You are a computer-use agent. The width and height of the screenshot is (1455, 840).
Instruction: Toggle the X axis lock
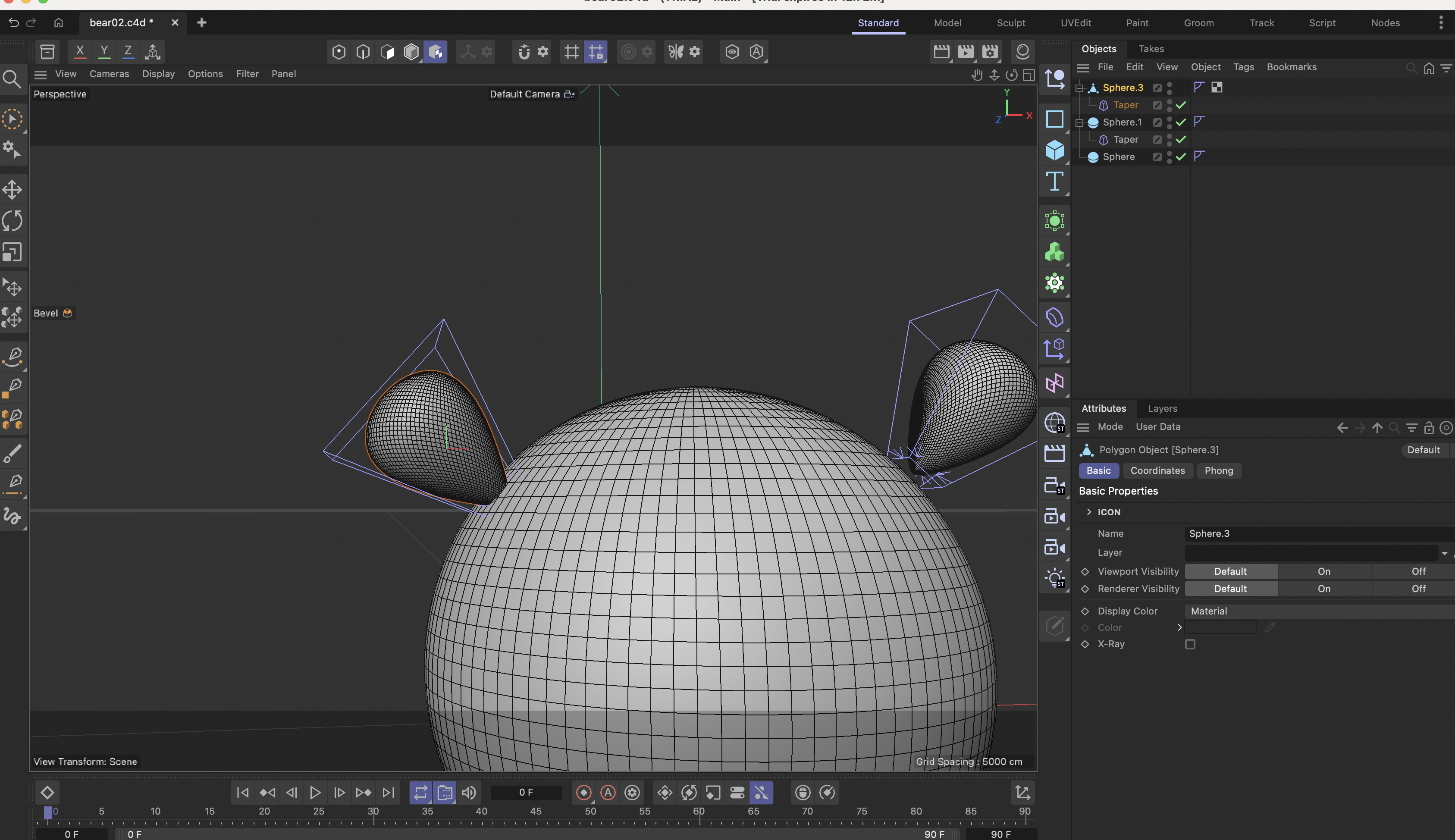[80, 51]
